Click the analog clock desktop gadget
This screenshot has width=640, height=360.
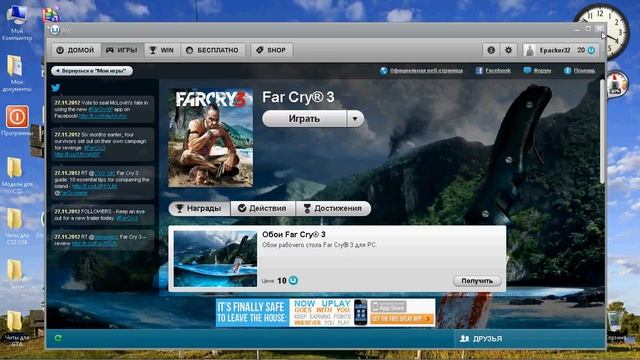[602, 32]
